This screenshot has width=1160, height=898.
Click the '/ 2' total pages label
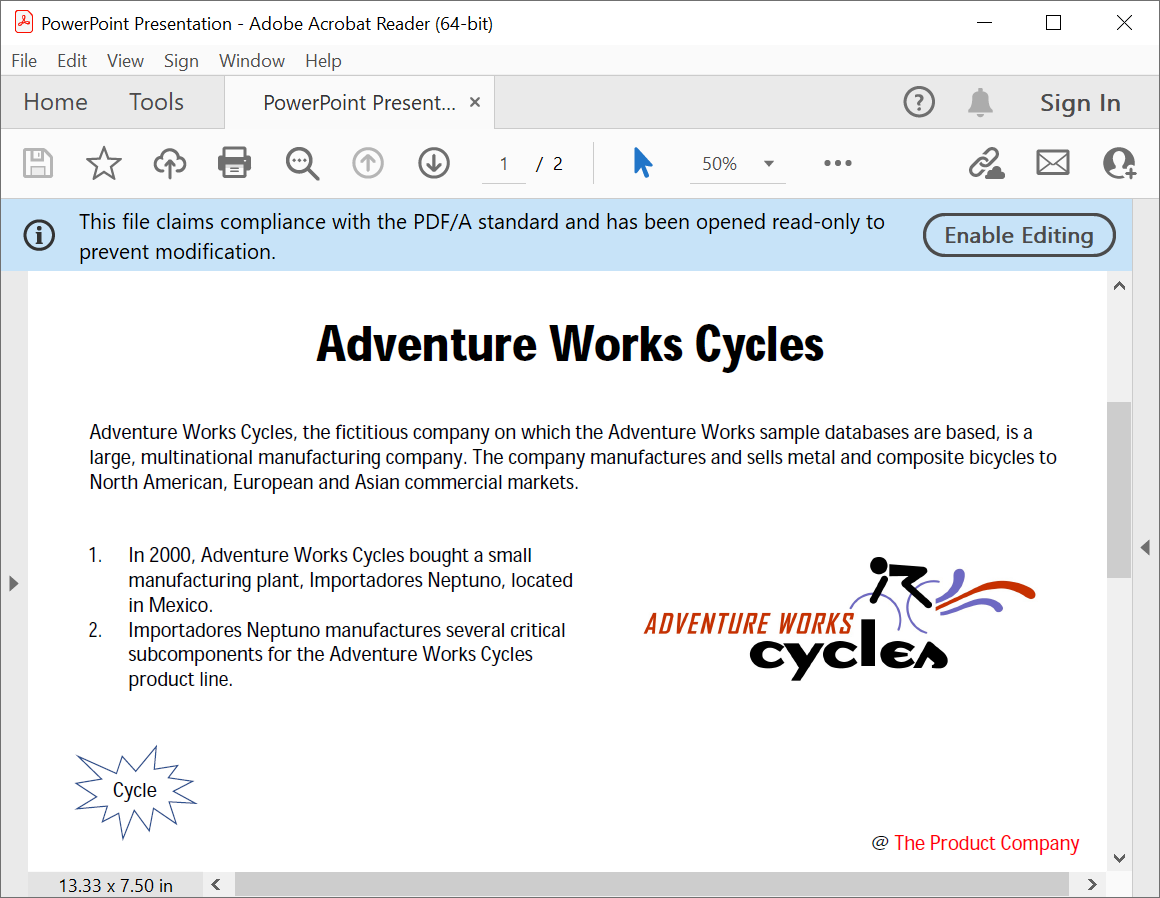tap(549, 163)
